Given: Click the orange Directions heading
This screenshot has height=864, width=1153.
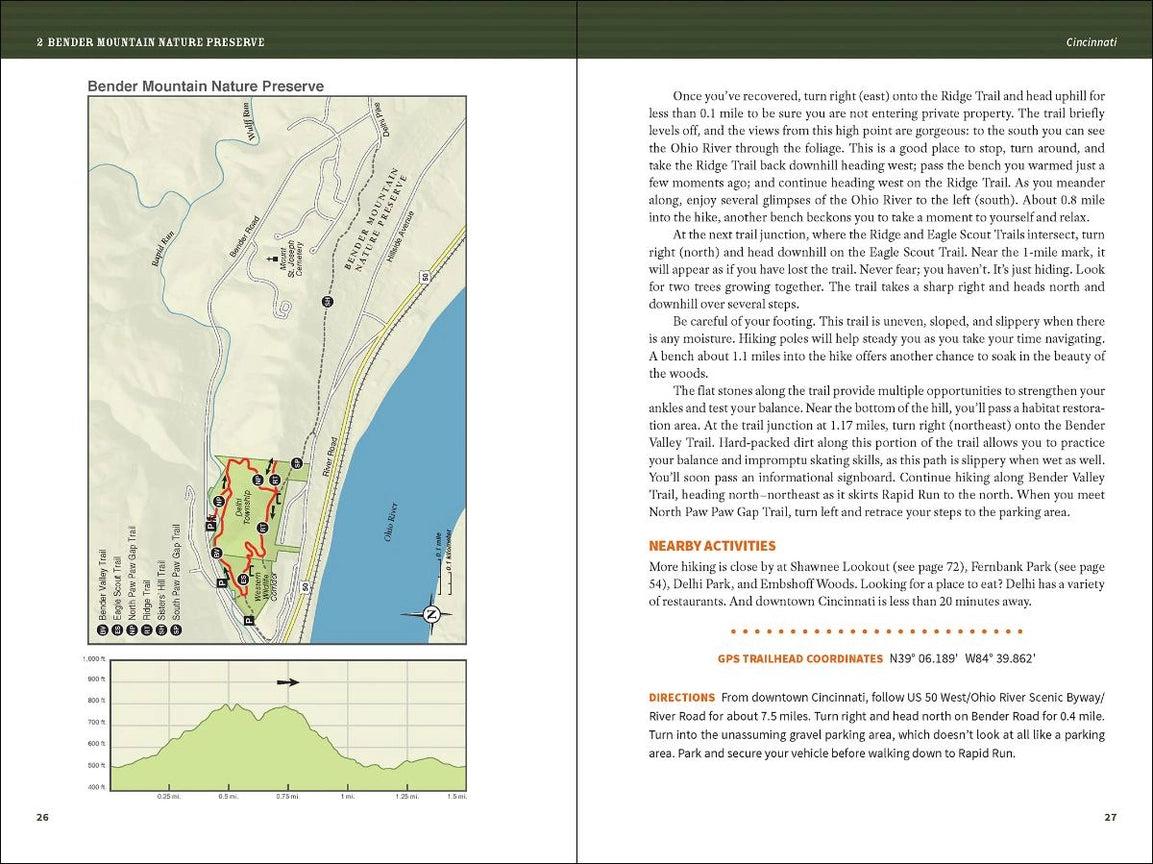Looking at the screenshot, I should [x=681, y=697].
